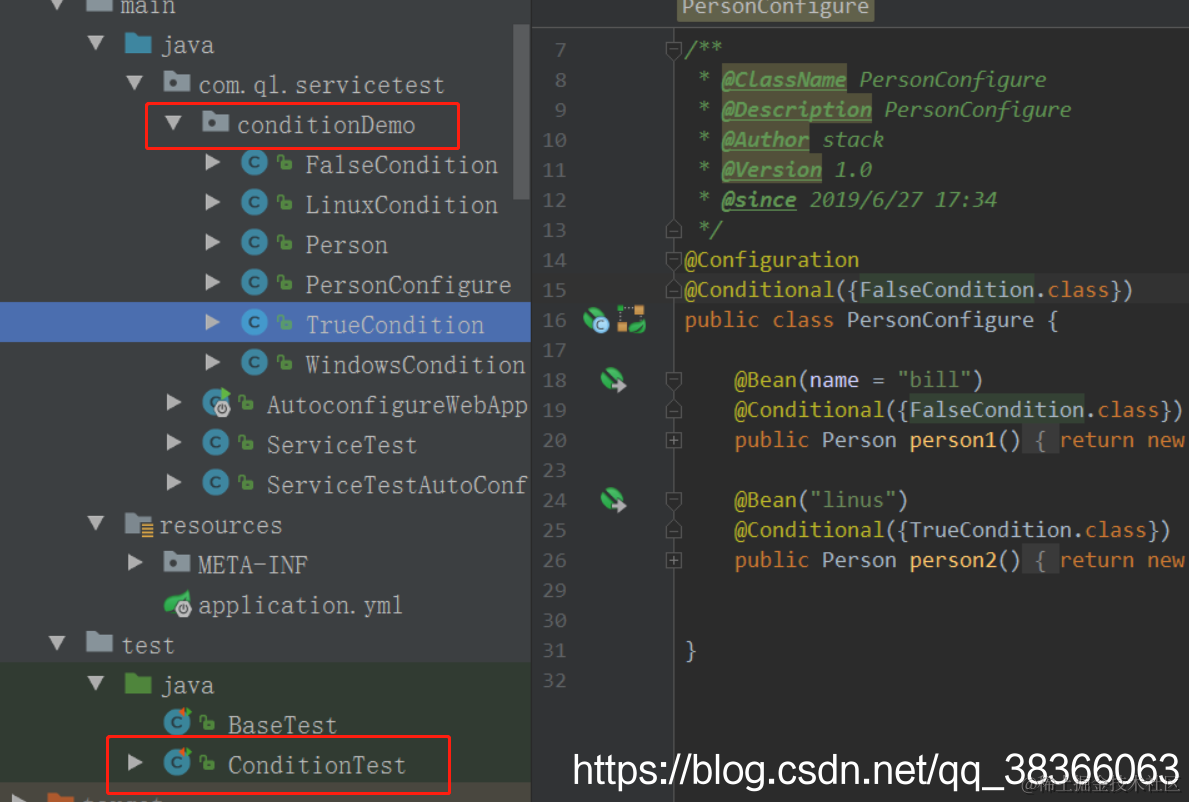Screen dimensions: 1189x802
Task: Click the project tree vertical scrollbar
Action: point(521,111)
